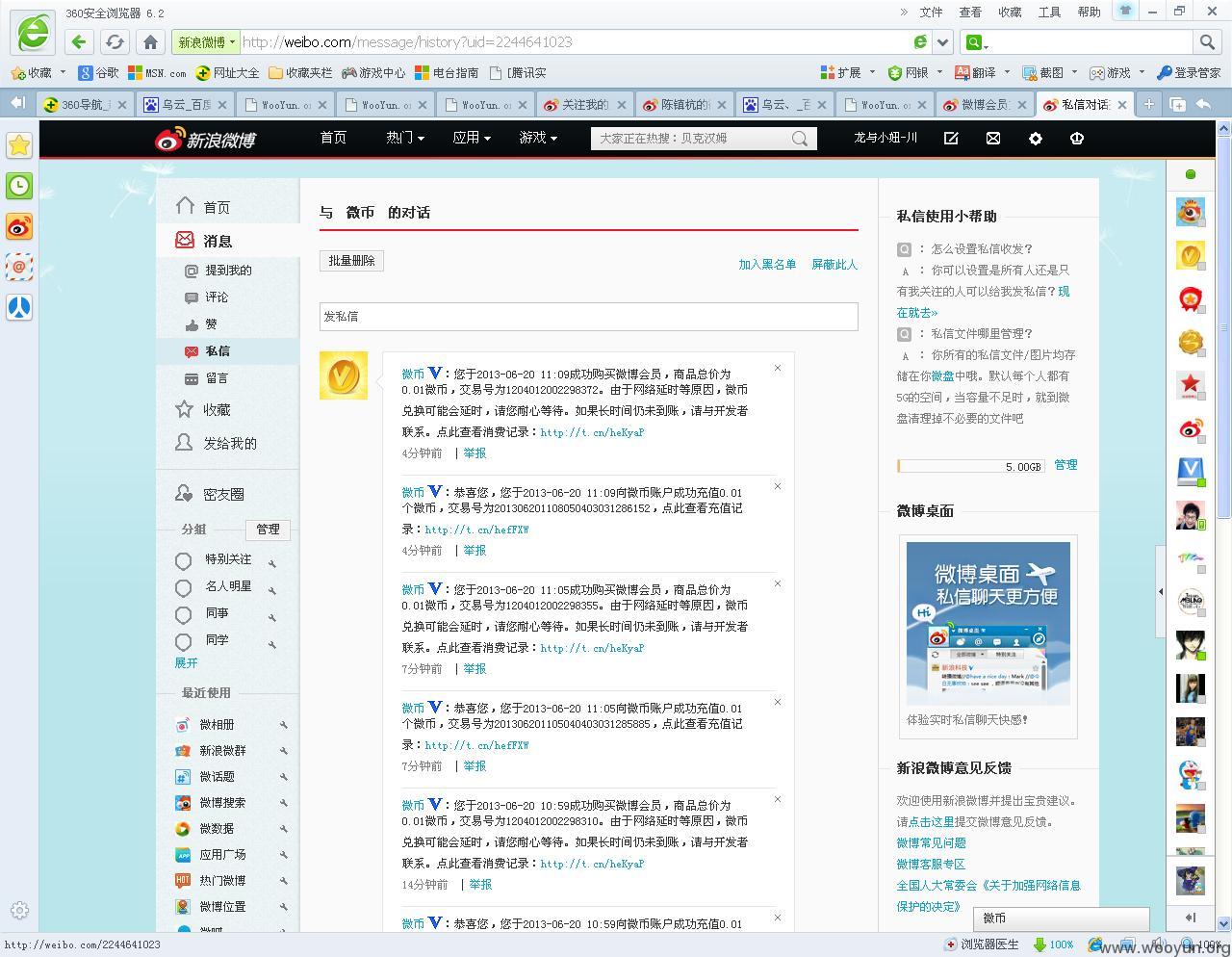The width and height of the screenshot is (1232, 957).
Task: Click the 登录管家 toolbar item
Action: pos(1189,72)
